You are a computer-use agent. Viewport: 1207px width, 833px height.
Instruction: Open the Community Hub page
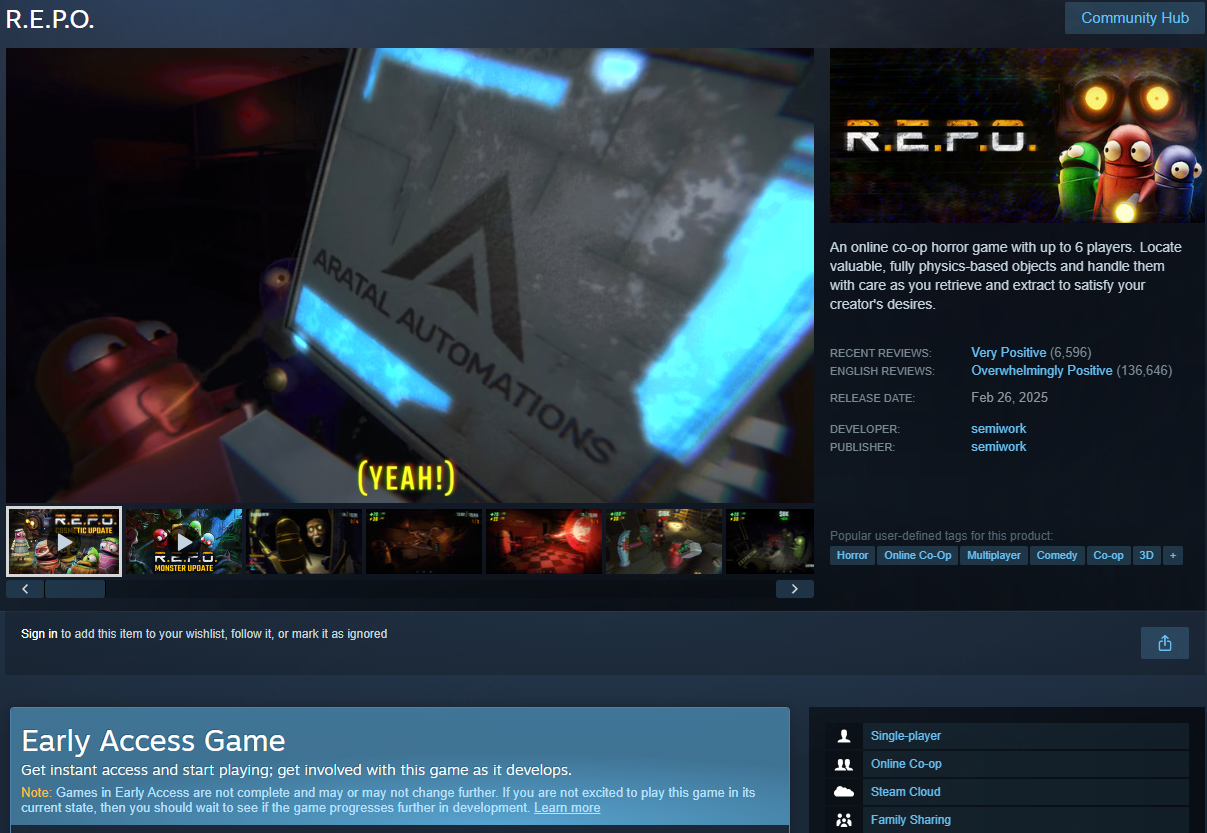point(1135,18)
